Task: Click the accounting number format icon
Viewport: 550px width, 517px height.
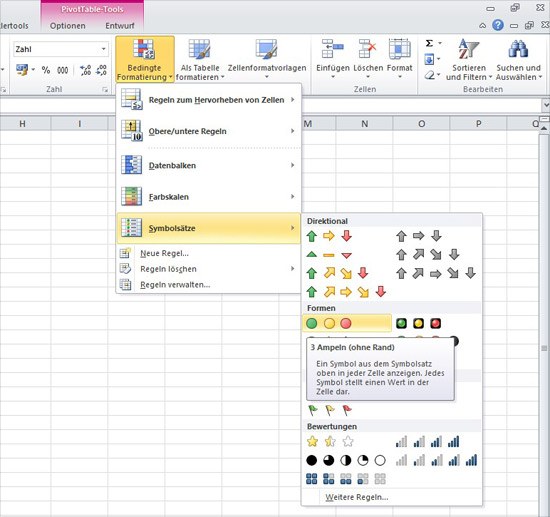Action: point(22,70)
